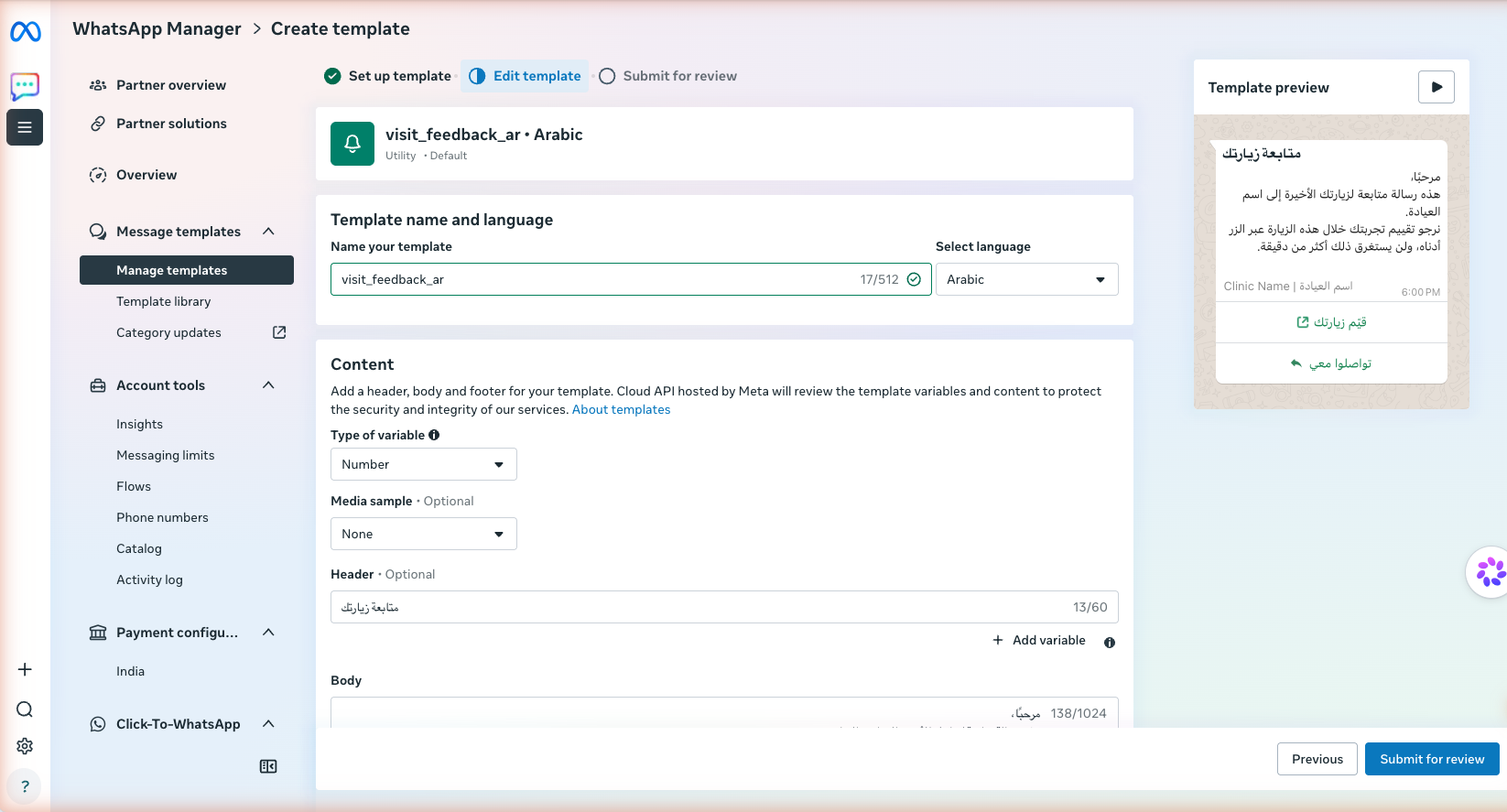Image resolution: width=1507 pixels, height=812 pixels.
Task: Toggle the hamburger menu icon
Action: (x=25, y=127)
